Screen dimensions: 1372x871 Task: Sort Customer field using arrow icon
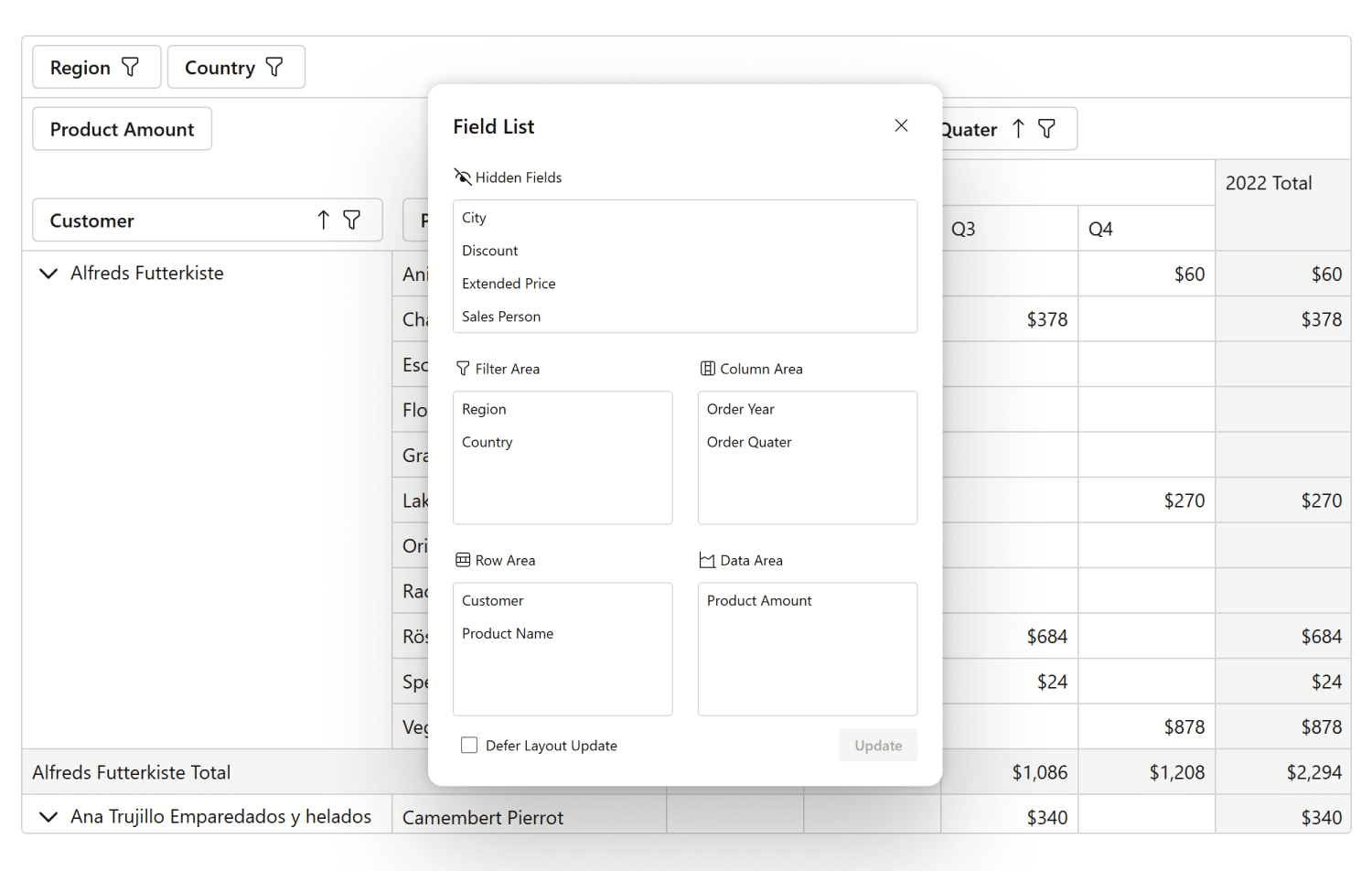pos(323,220)
